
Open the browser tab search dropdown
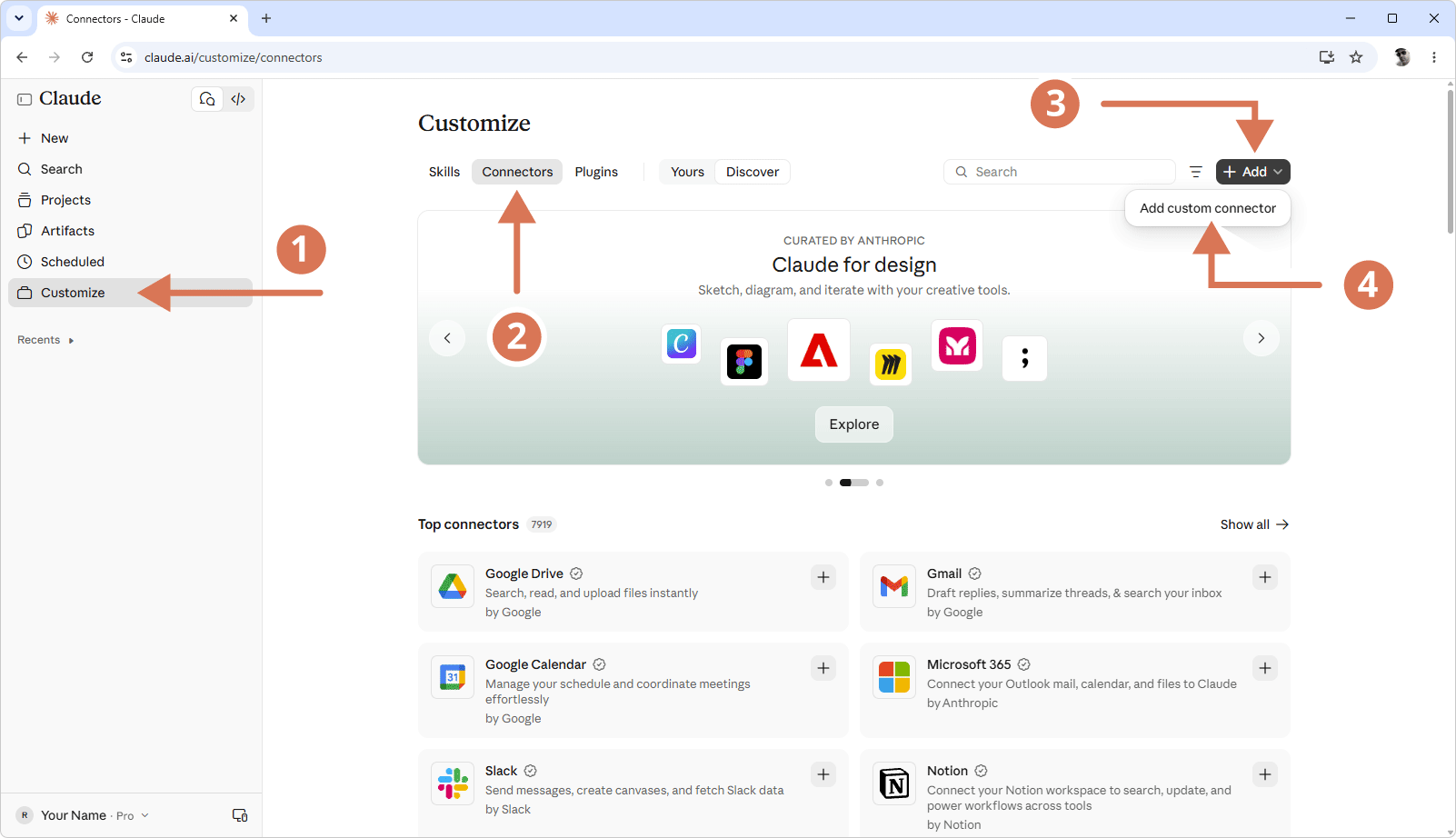(x=18, y=18)
